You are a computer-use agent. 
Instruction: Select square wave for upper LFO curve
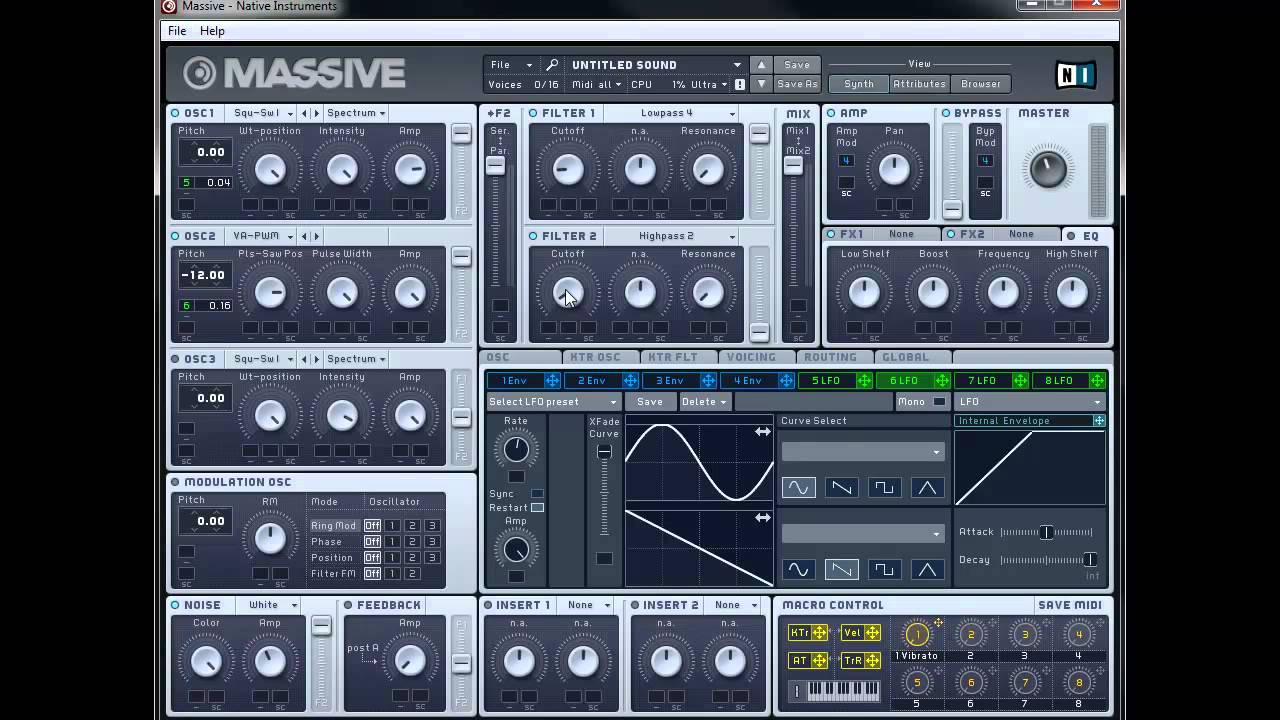click(884, 488)
